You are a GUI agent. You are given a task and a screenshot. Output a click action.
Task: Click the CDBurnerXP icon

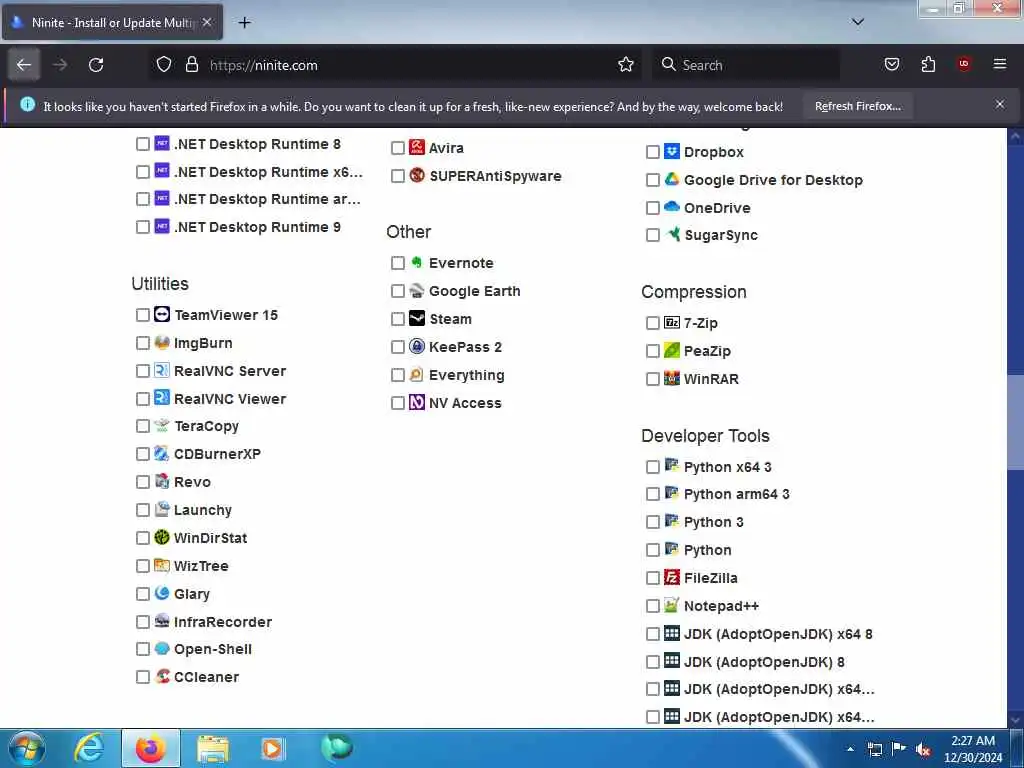click(162, 453)
